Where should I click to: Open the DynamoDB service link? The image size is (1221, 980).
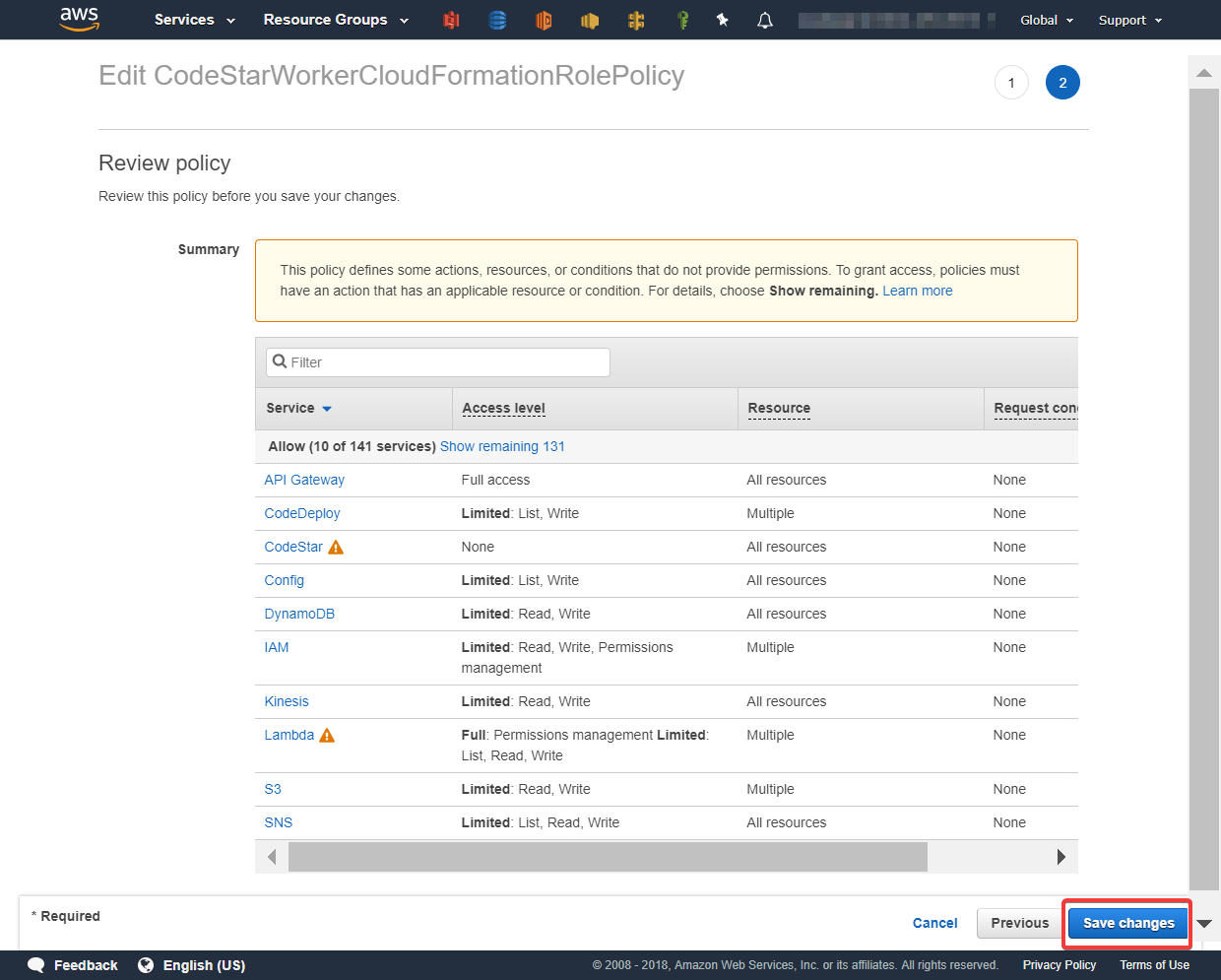pyautogui.click(x=299, y=614)
